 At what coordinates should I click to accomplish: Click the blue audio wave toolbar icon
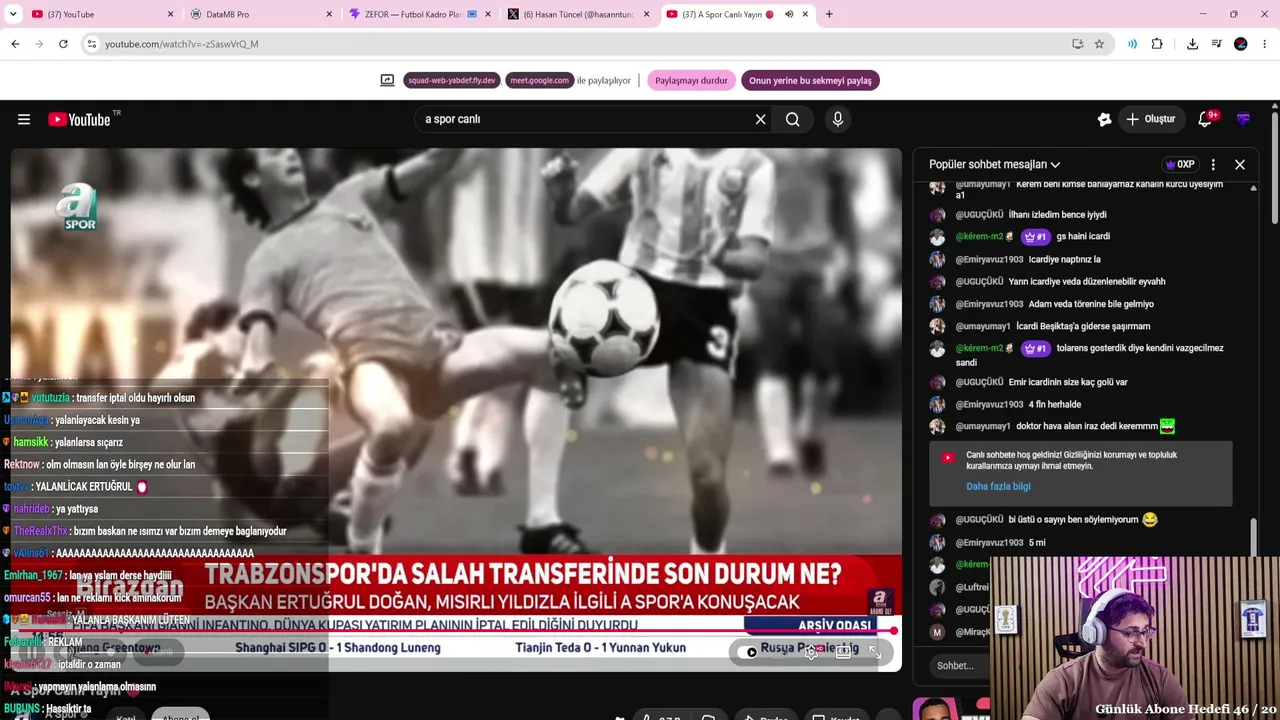pyautogui.click(x=1132, y=44)
